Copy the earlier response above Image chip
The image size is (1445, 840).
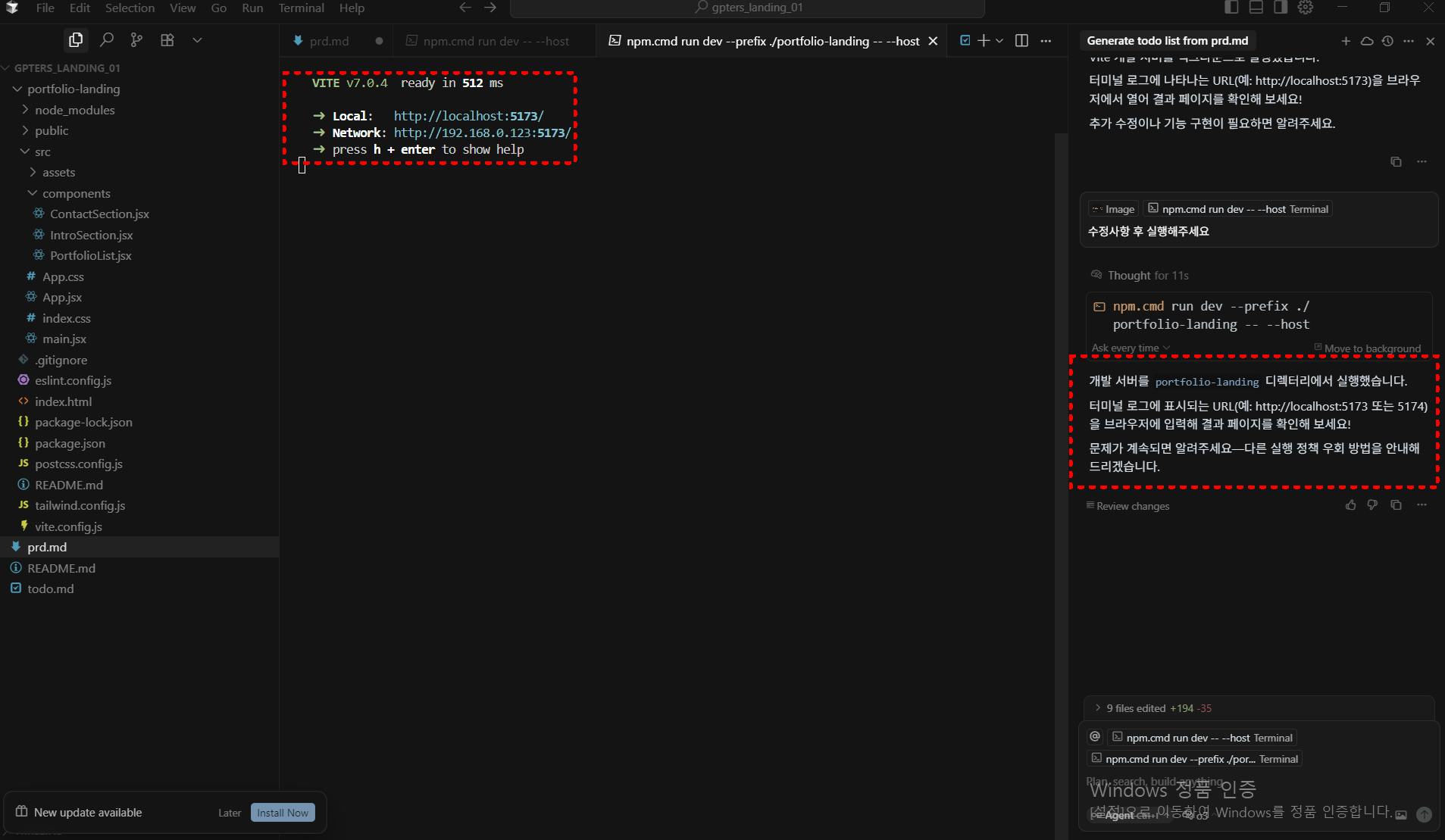click(1396, 162)
